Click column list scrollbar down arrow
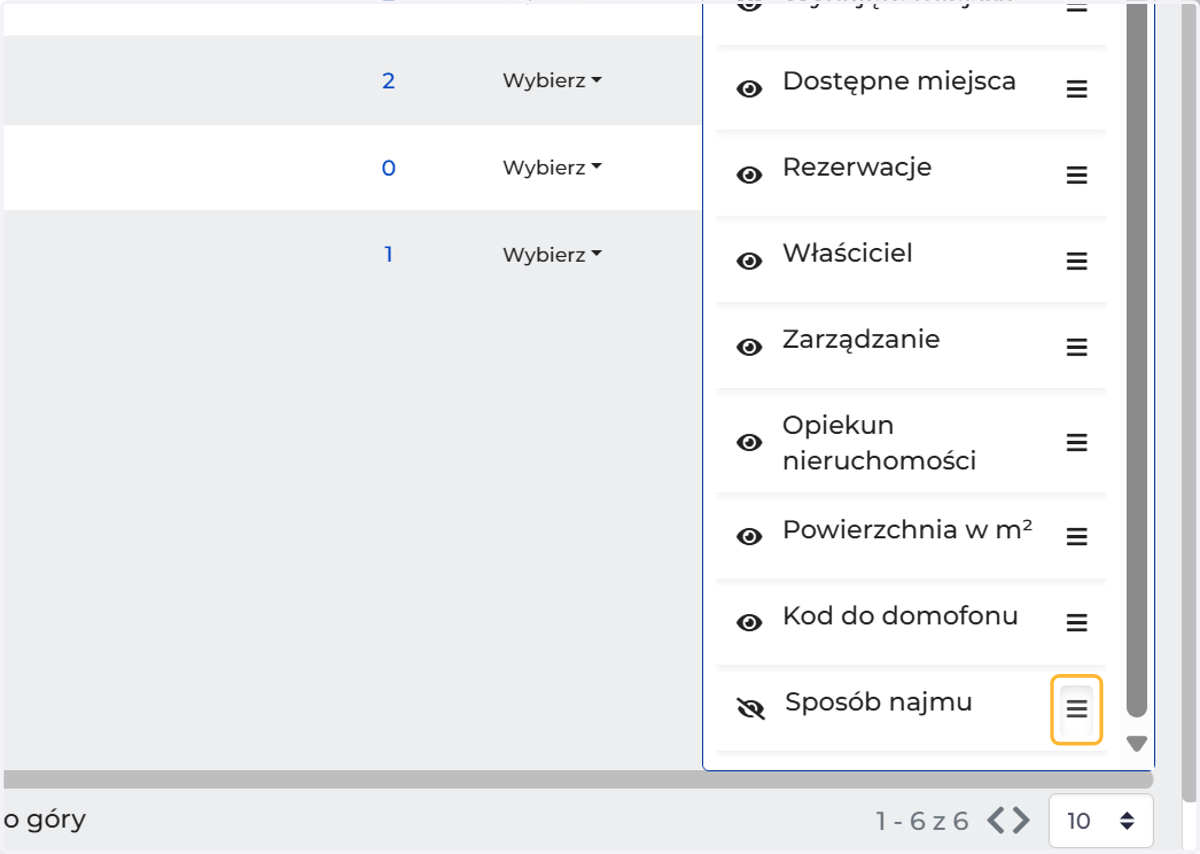1200x854 pixels. pyautogui.click(x=1136, y=743)
